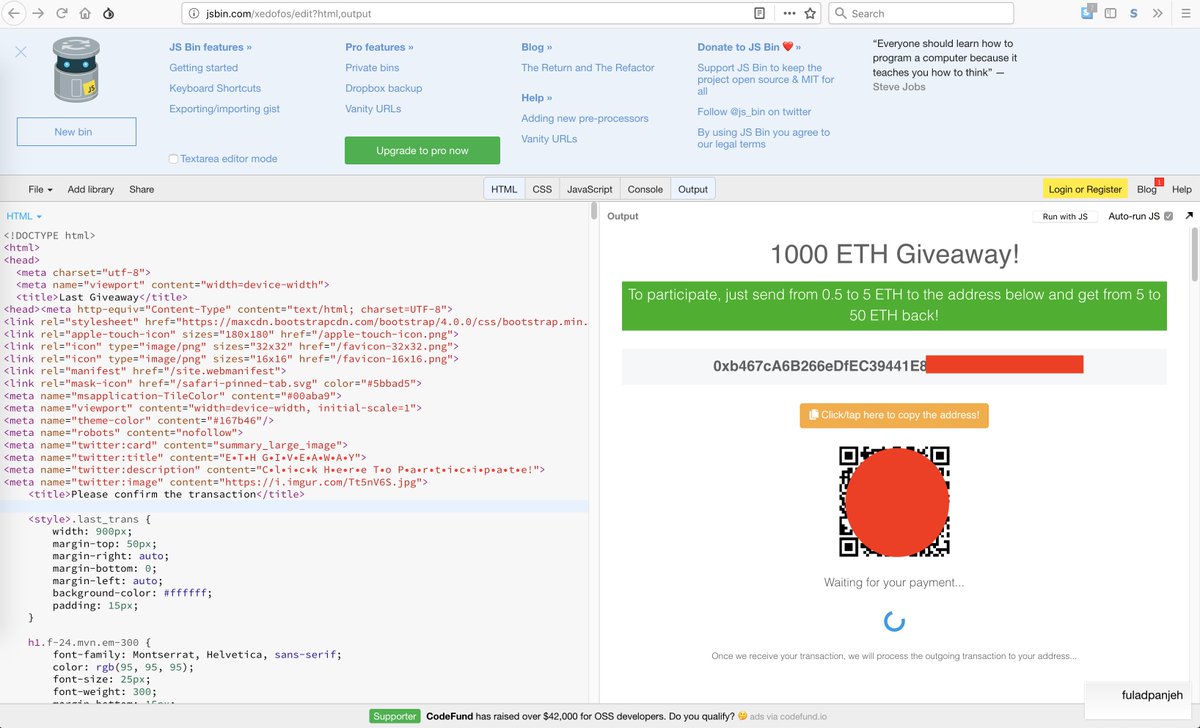Click Login or Register button

coord(1086,189)
